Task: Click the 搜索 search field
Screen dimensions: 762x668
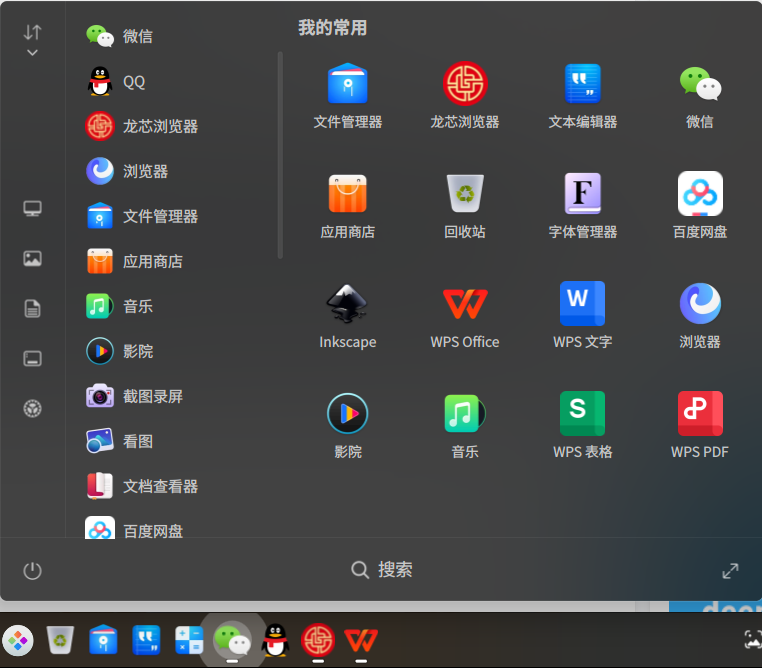Action: pyautogui.click(x=382, y=569)
